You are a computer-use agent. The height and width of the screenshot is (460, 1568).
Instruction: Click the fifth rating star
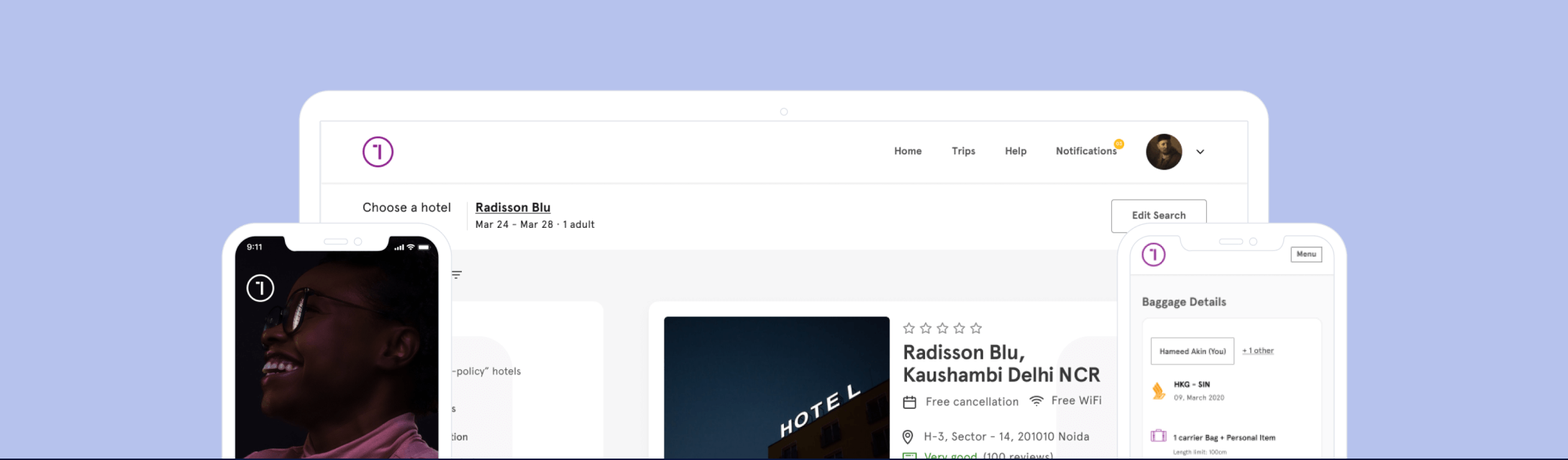(x=976, y=328)
